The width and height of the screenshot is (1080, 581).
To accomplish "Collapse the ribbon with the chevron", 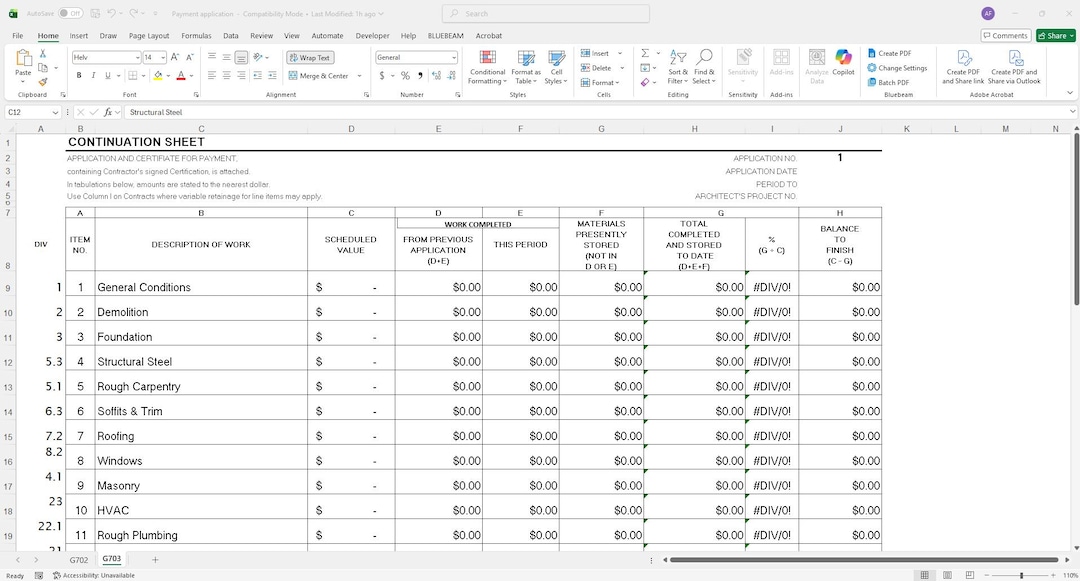I will click(1070, 93).
